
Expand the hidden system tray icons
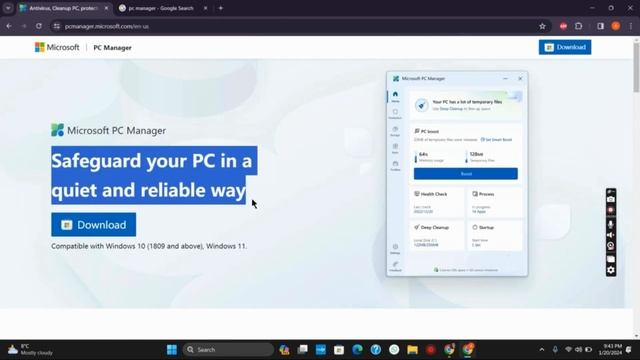tap(542, 349)
